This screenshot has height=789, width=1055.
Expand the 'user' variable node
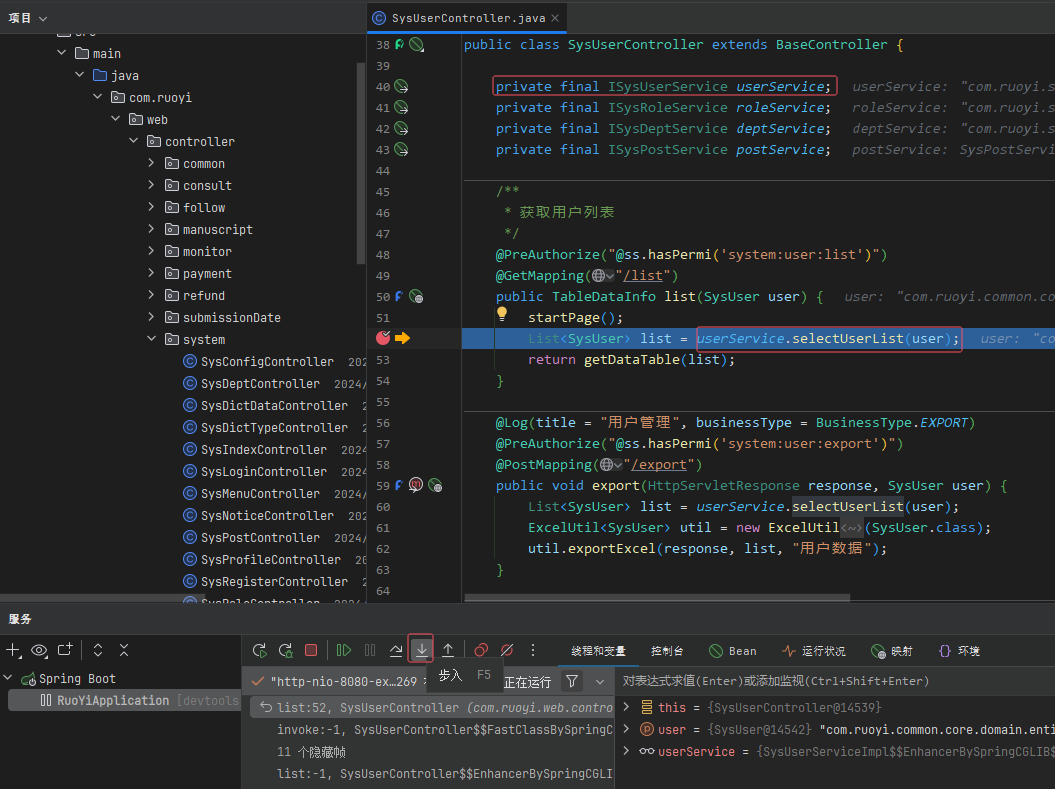click(626, 729)
